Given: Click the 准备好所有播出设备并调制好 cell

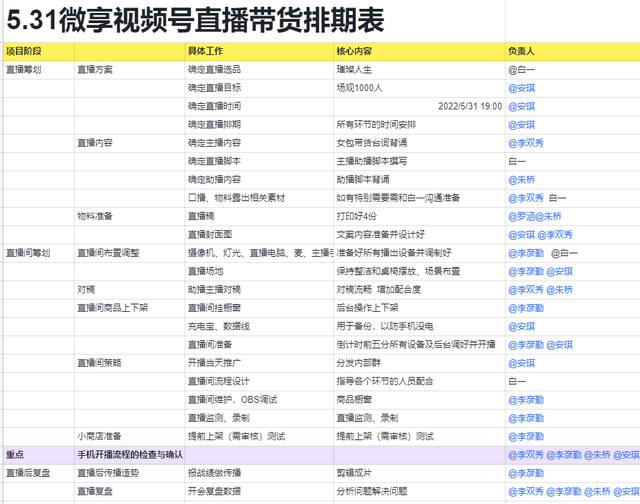Looking at the screenshot, I should [419, 253].
